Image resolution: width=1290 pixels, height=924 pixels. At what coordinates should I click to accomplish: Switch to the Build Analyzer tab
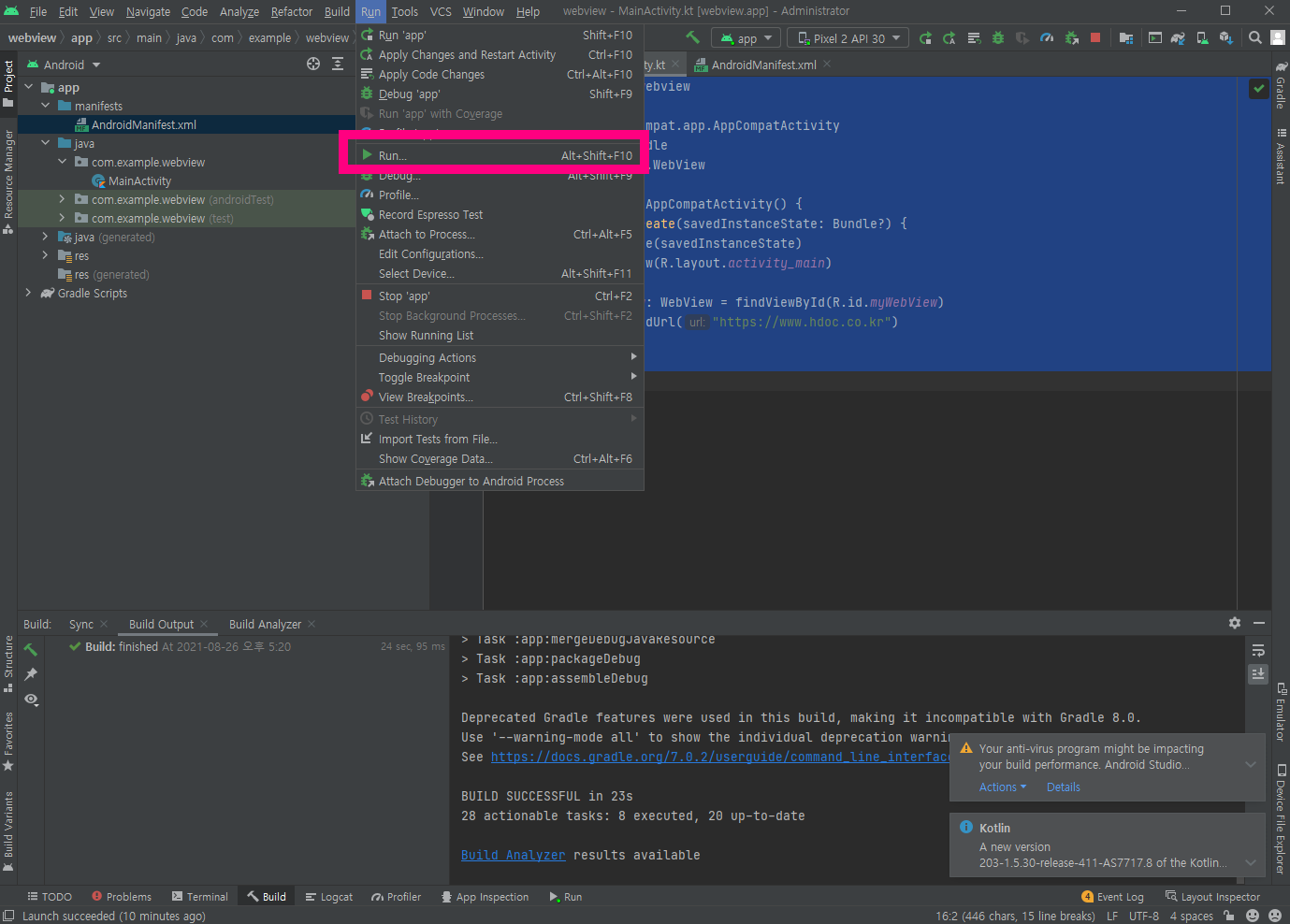[x=265, y=624]
